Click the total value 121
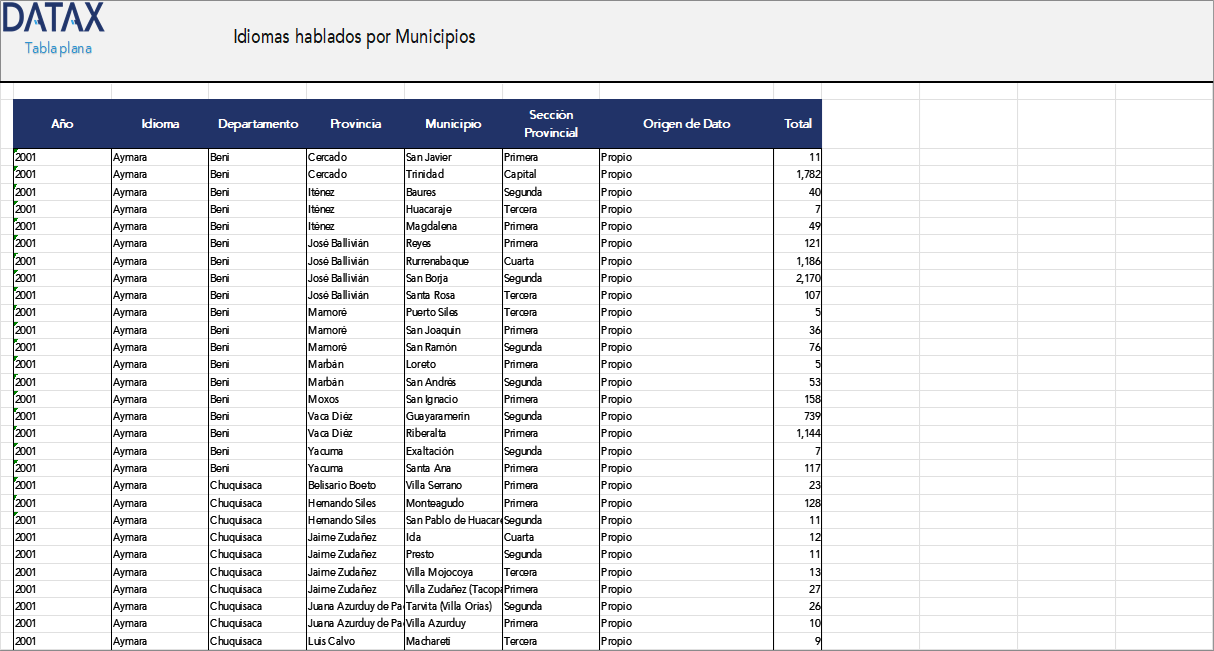Viewport: 1214px width, 651px height. 798,243
